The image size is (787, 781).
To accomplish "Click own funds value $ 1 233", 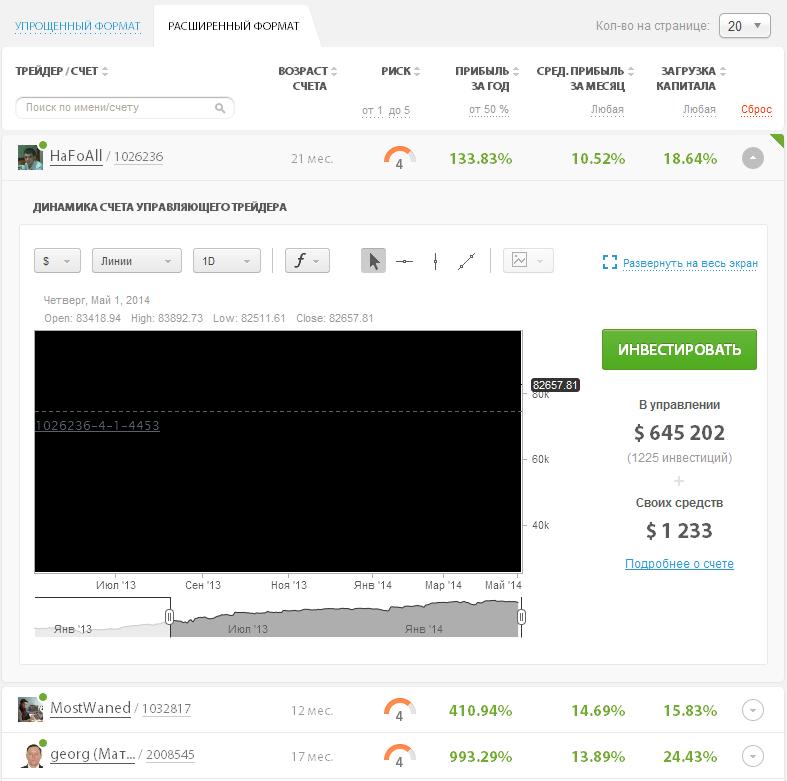I will point(679,531).
